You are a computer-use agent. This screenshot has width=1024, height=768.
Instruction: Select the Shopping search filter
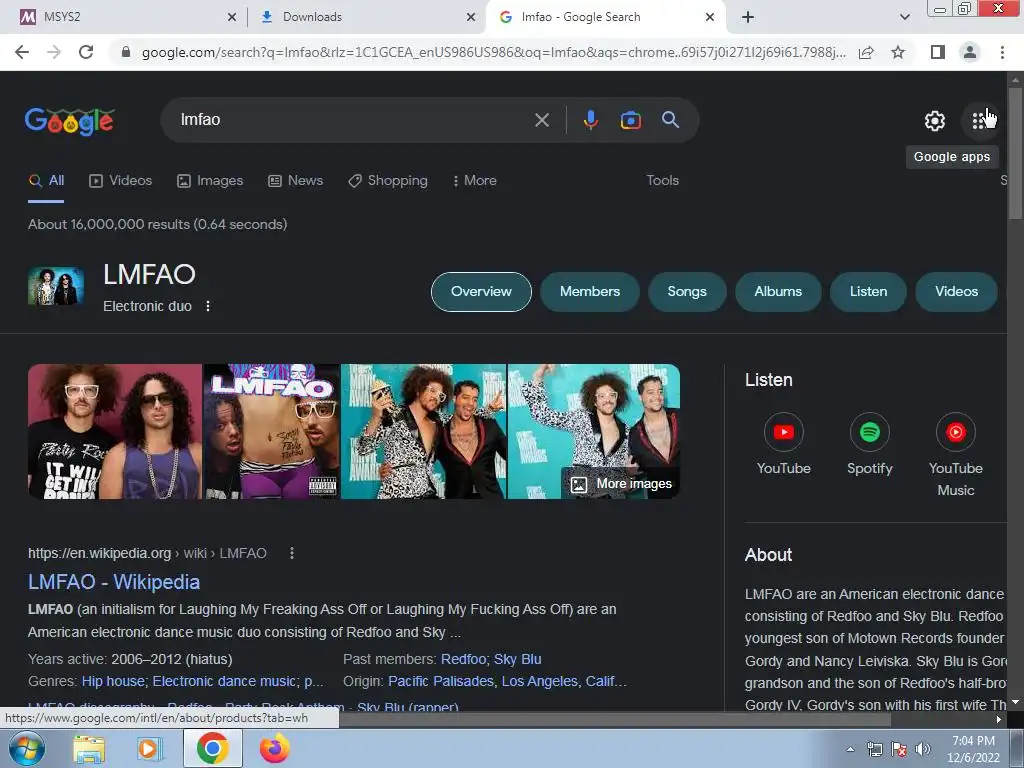coord(388,180)
